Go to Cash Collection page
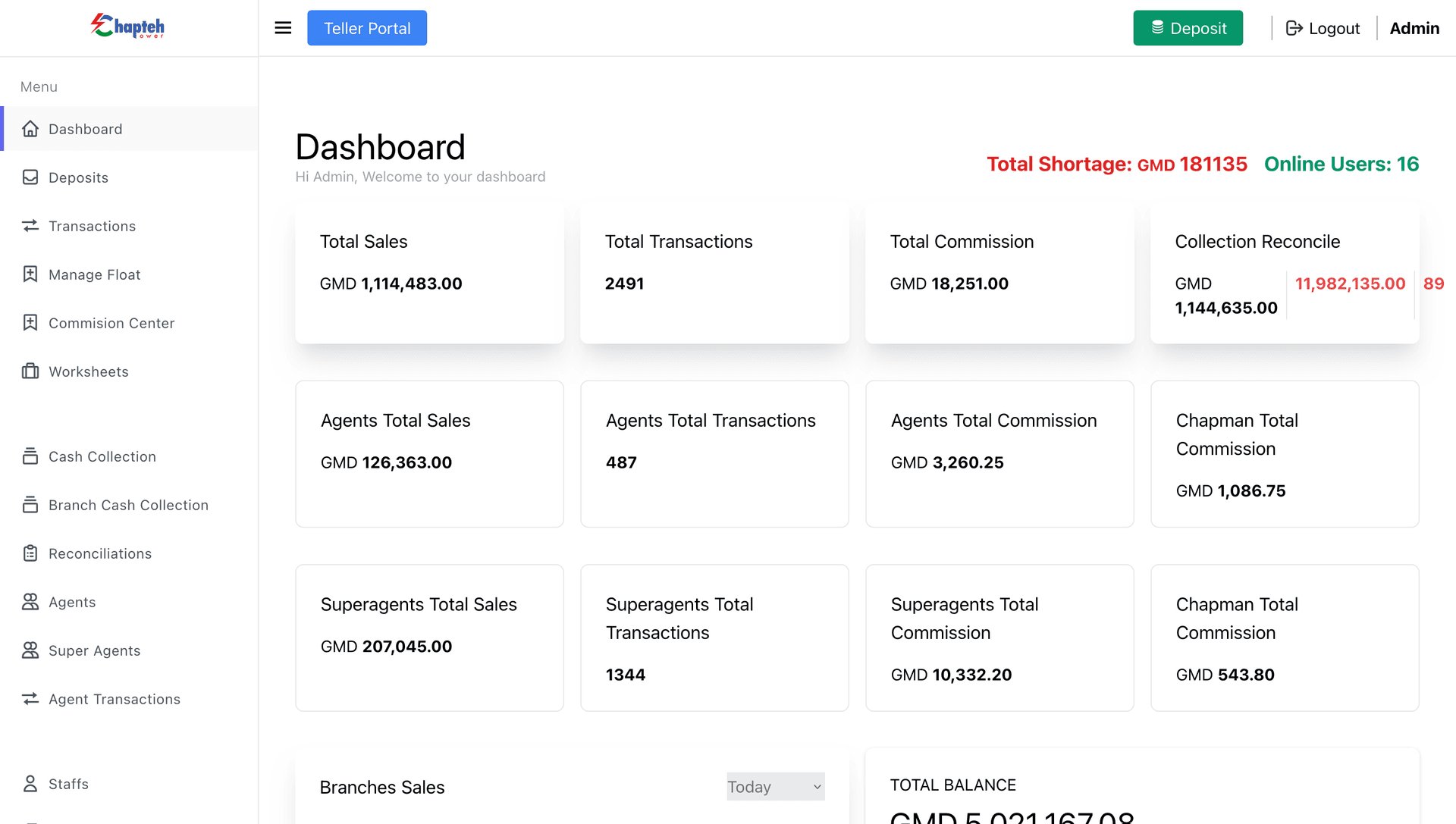The height and width of the screenshot is (824, 1456). [x=102, y=456]
